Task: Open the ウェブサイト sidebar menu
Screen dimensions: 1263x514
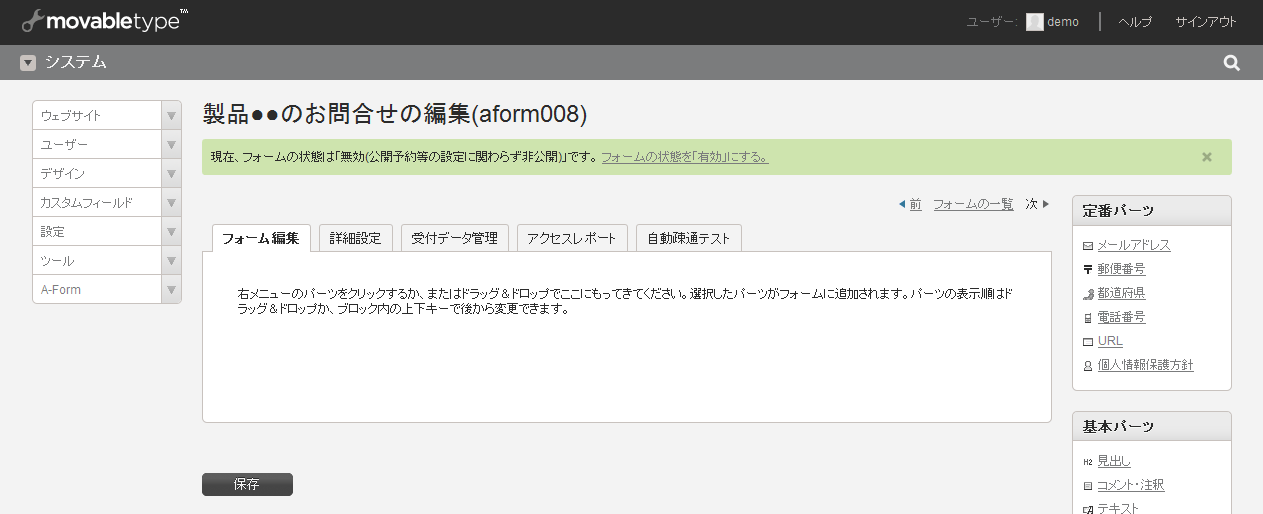Action: (97, 116)
